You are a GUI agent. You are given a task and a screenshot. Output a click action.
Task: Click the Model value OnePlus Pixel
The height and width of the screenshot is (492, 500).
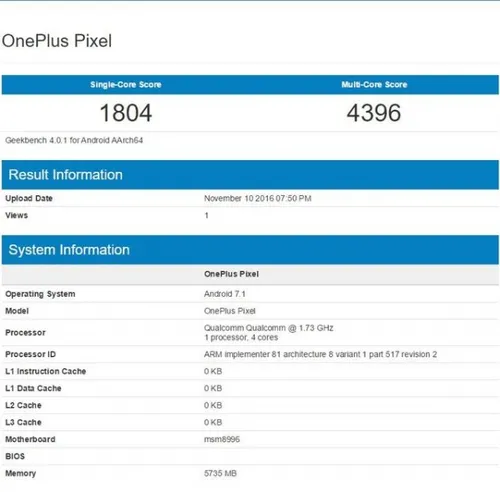click(230, 311)
